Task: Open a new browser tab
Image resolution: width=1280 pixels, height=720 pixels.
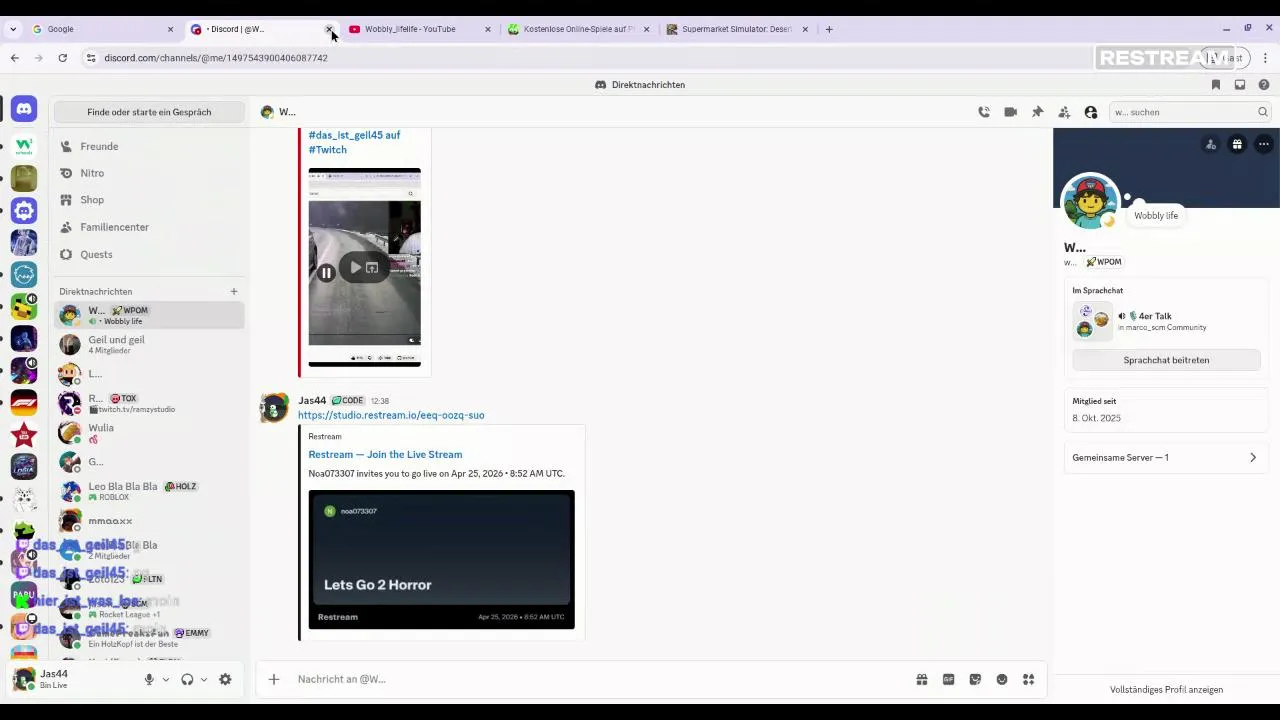Action: [829, 29]
